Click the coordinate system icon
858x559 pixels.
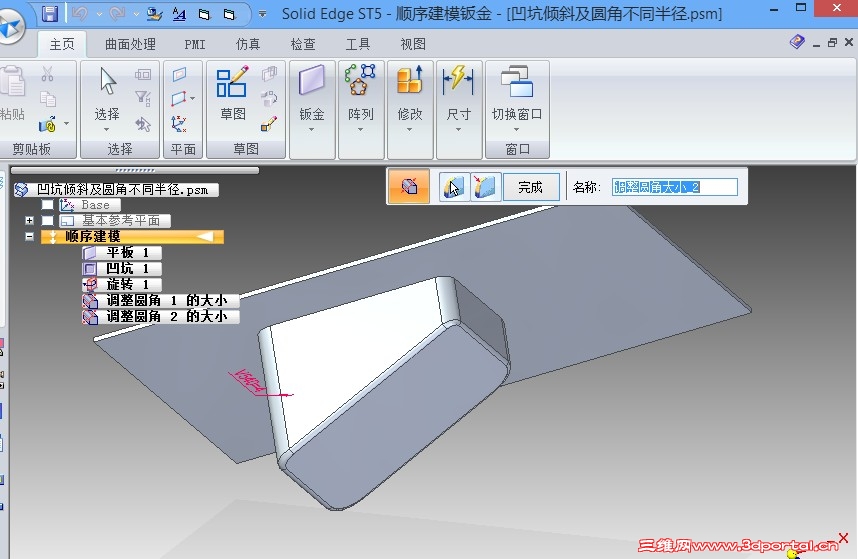pos(179,124)
